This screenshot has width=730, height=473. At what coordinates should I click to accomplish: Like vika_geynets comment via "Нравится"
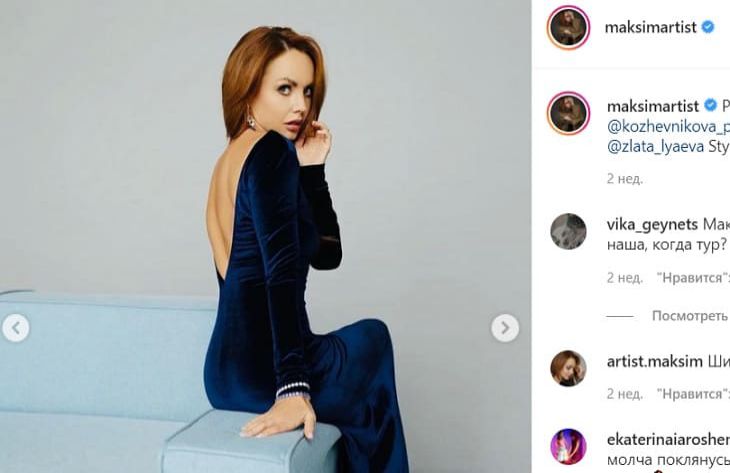point(693,278)
